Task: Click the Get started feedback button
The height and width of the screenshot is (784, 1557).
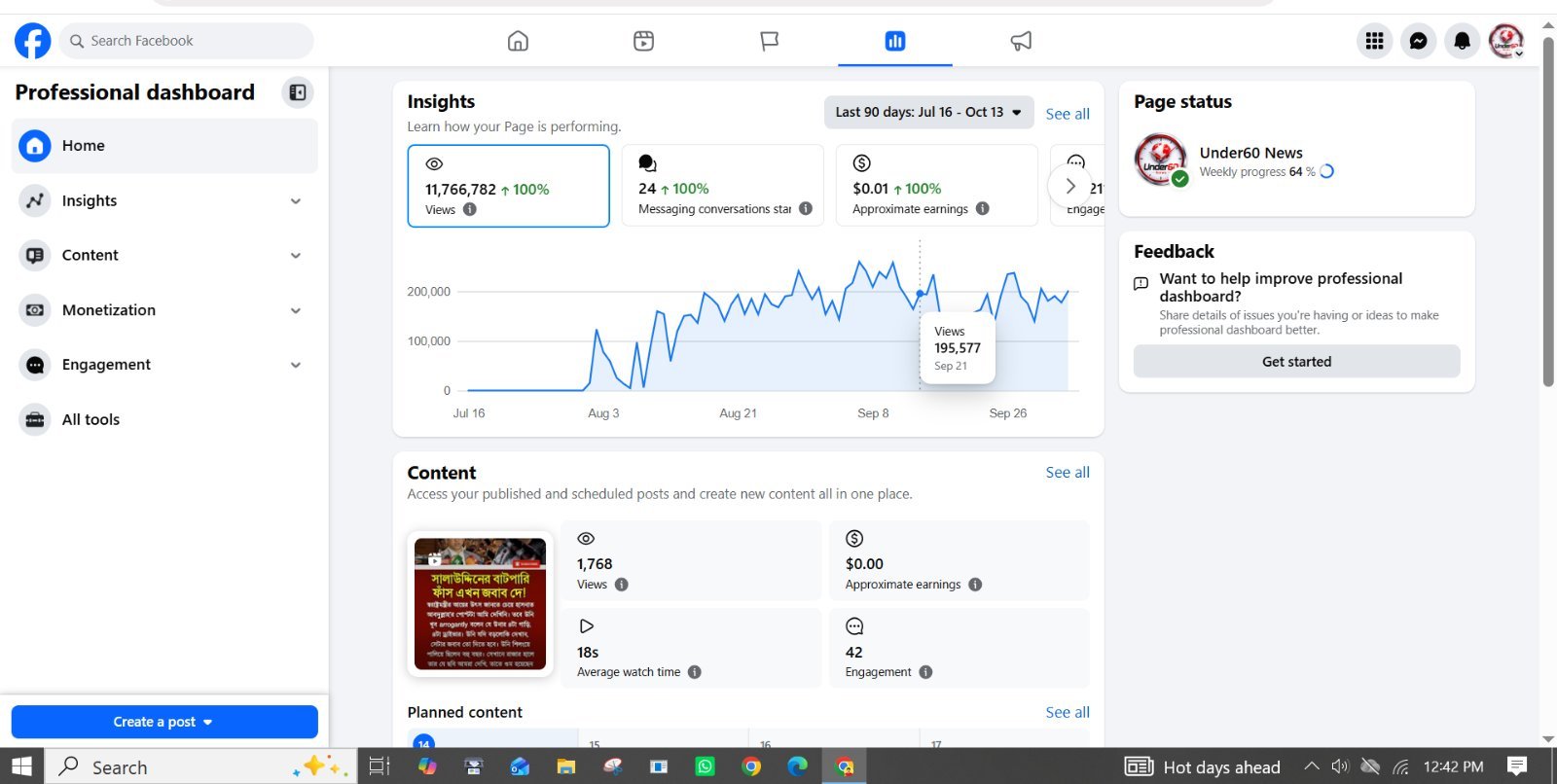Action: point(1296,362)
